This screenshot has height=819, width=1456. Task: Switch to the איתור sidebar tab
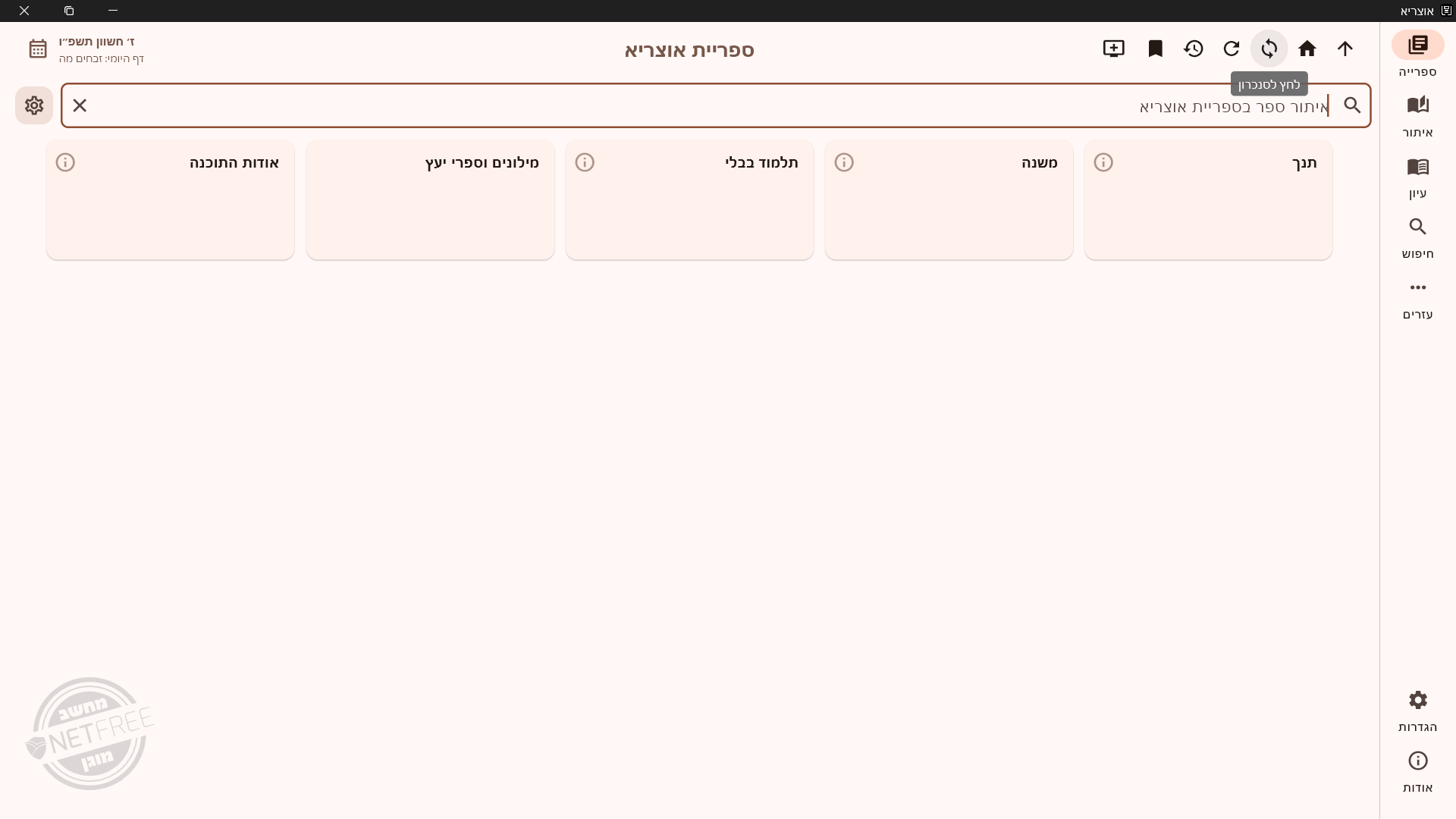point(1417,116)
